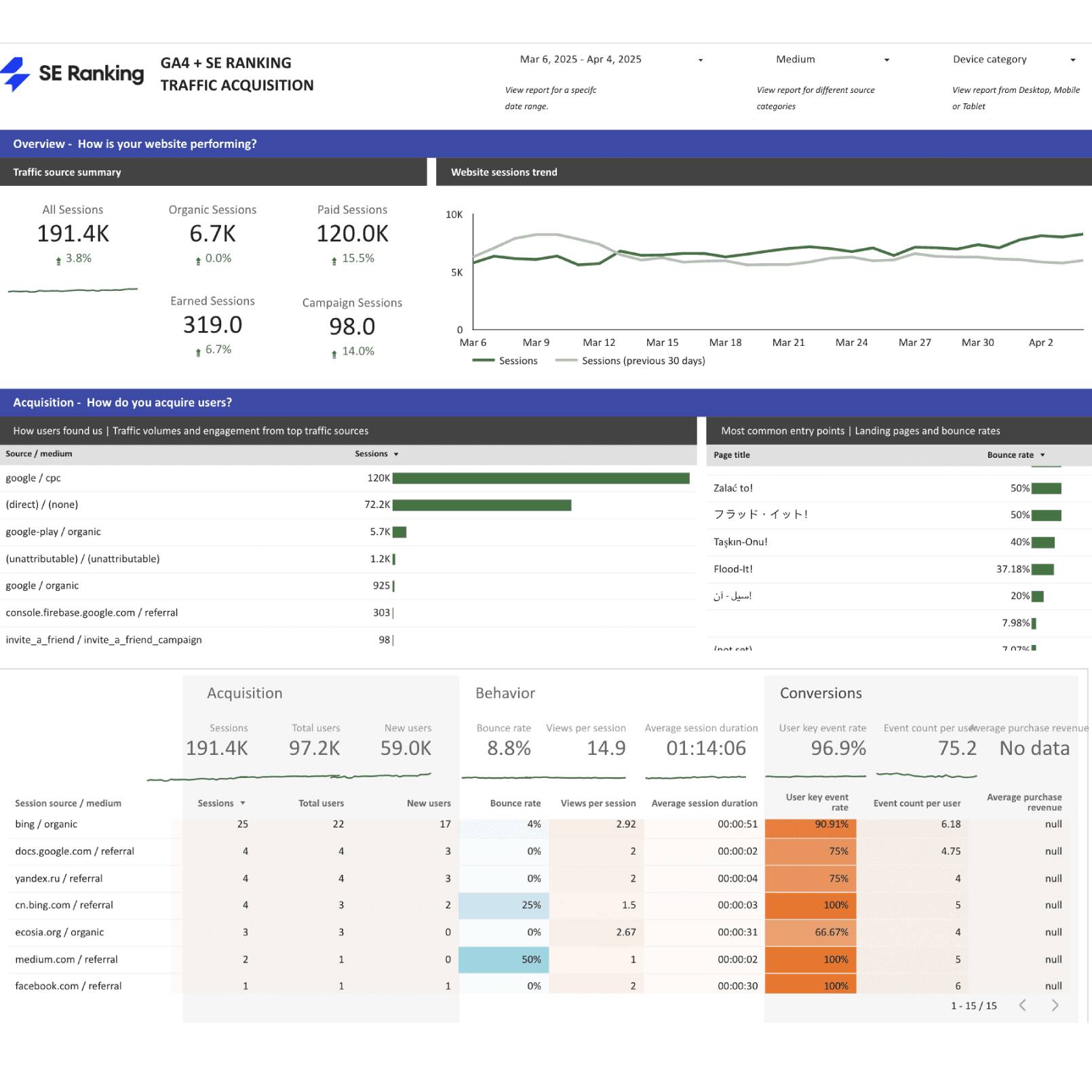Click up-arrow trend indicator under Paid Sessions
The image size is (1092, 1092).
click(334, 260)
